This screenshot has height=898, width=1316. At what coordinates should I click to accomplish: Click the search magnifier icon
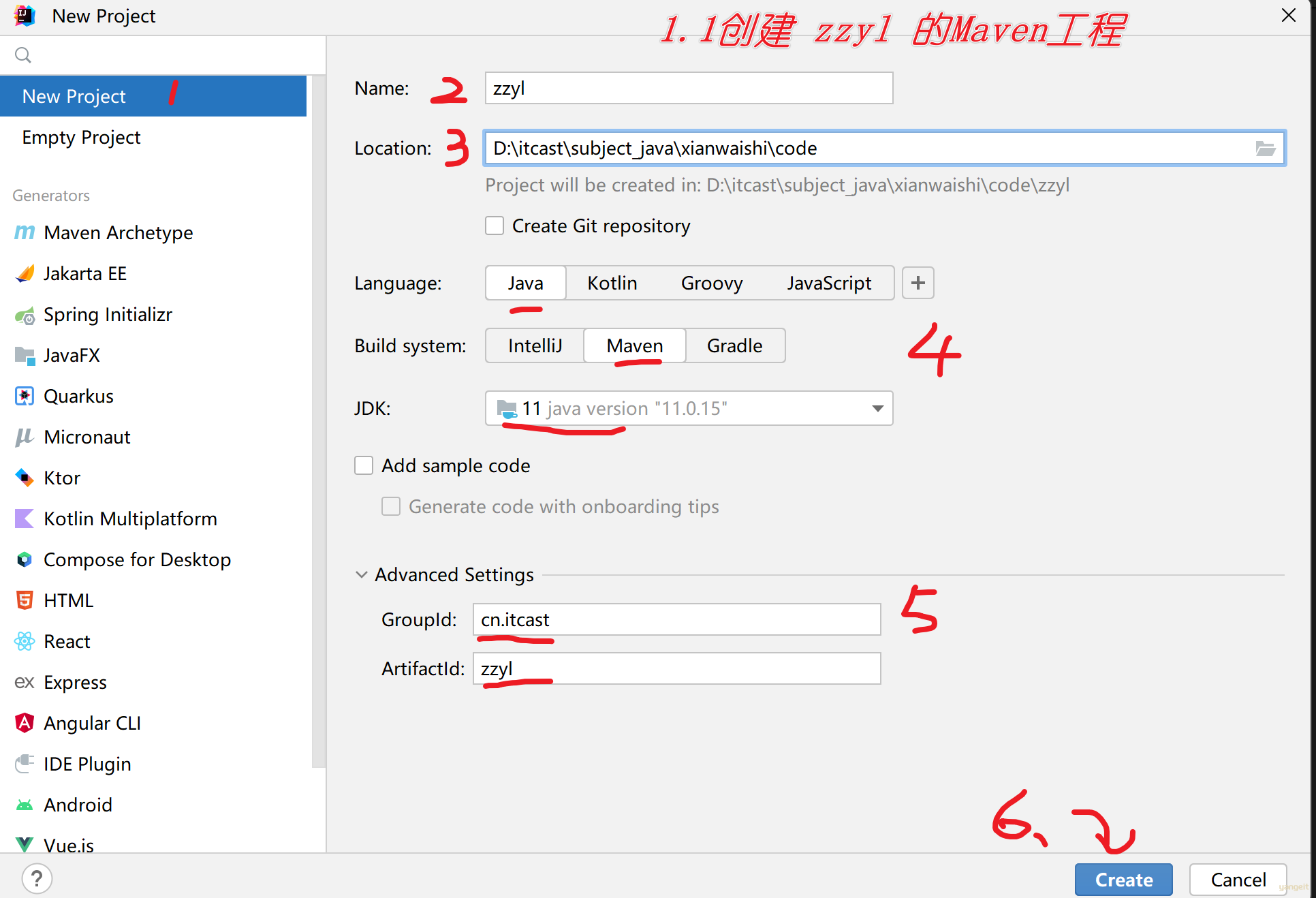click(x=23, y=55)
